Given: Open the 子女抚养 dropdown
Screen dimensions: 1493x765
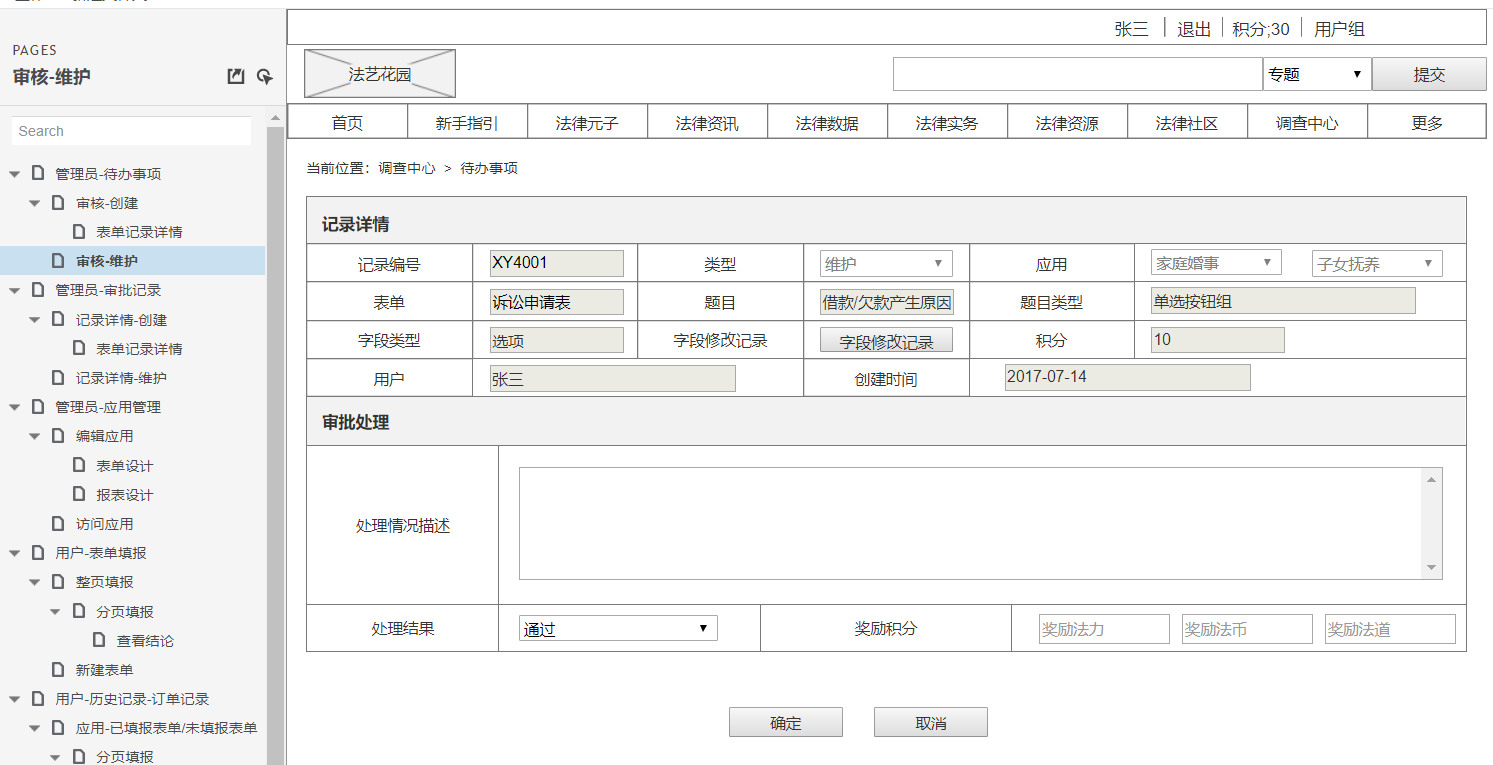Looking at the screenshot, I should click(1377, 264).
